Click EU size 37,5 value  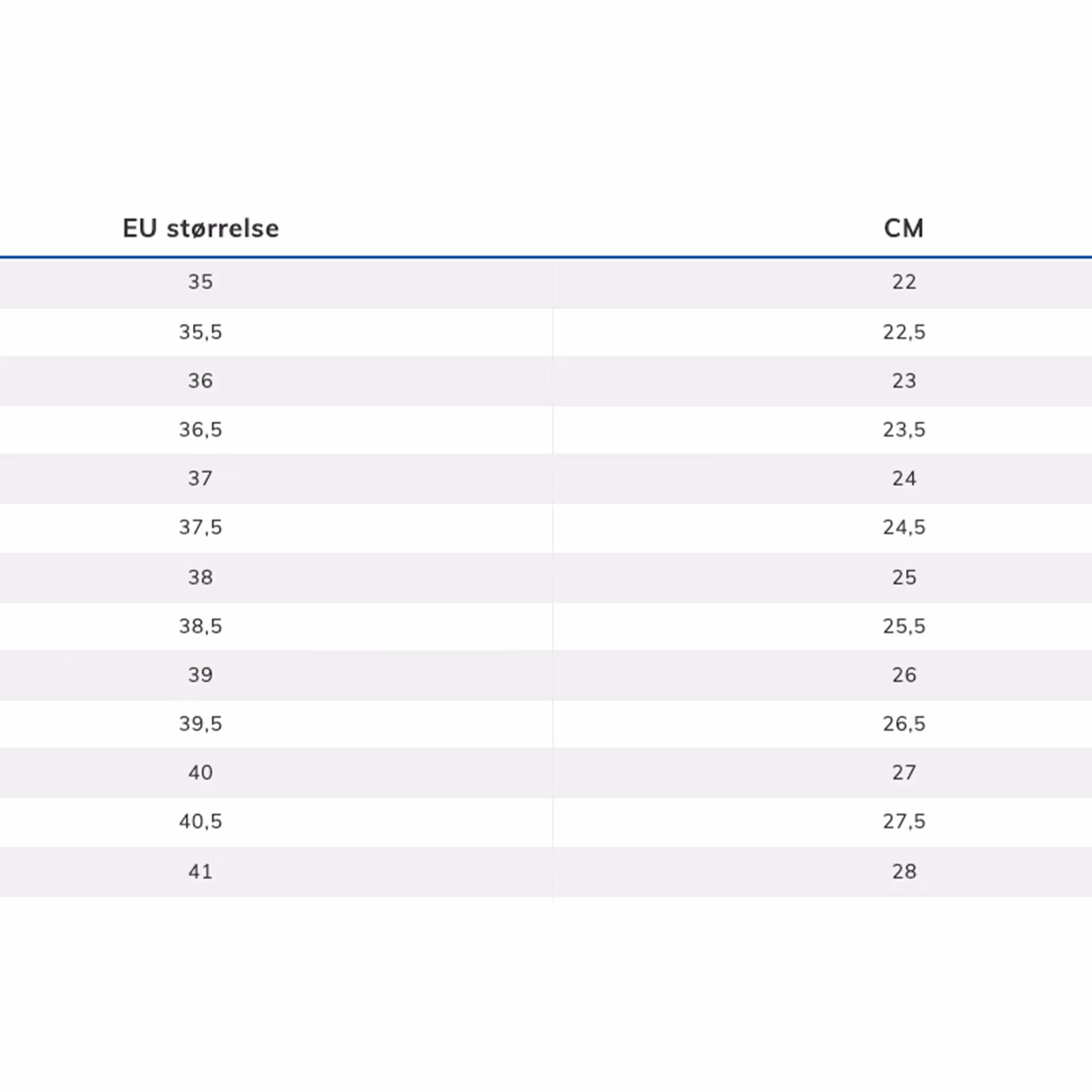200,527
